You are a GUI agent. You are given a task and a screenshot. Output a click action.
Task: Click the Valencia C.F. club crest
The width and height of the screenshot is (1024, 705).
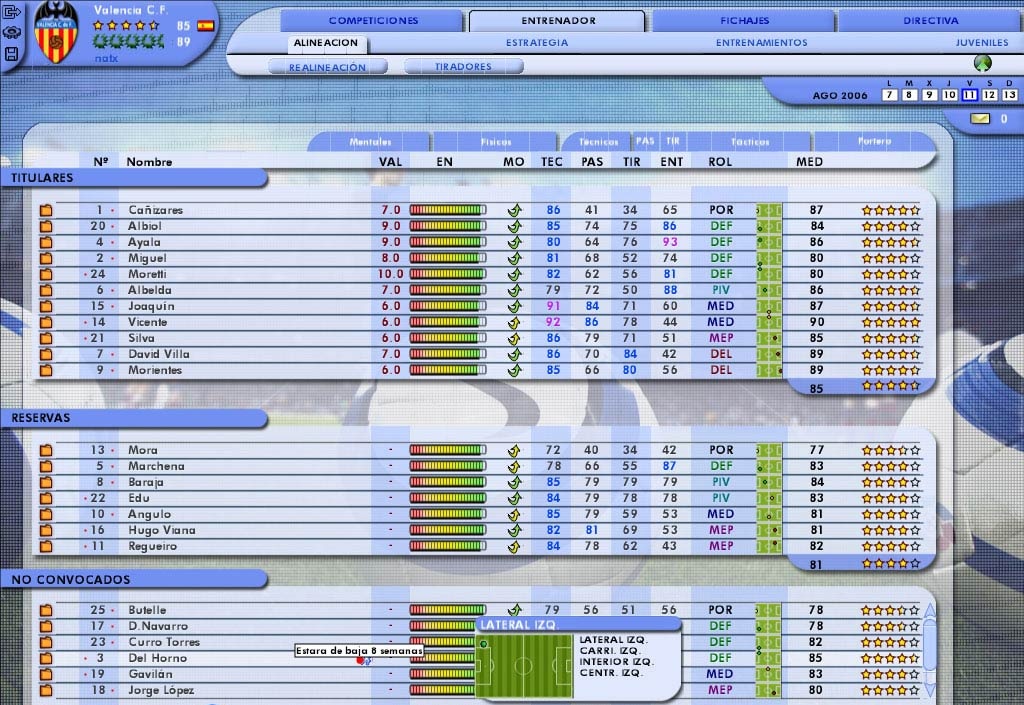pyautogui.click(x=56, y=31)
